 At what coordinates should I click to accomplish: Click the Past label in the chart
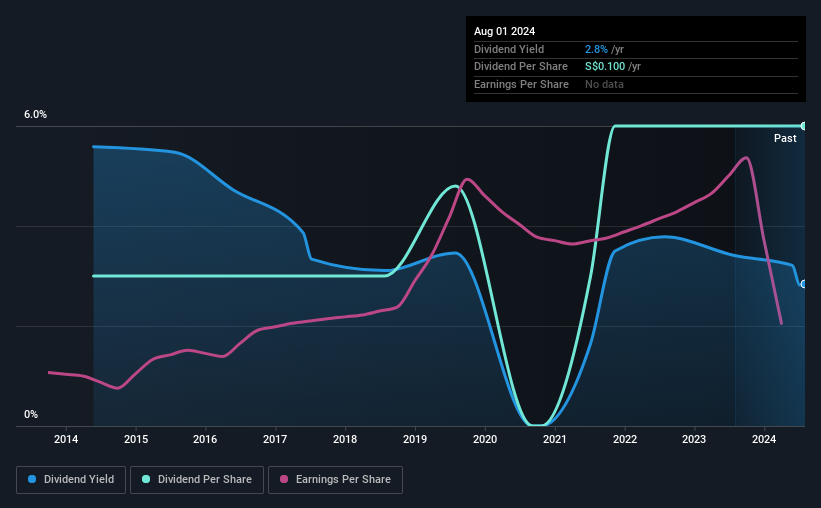pyautogui.click(x=785, y=138)
